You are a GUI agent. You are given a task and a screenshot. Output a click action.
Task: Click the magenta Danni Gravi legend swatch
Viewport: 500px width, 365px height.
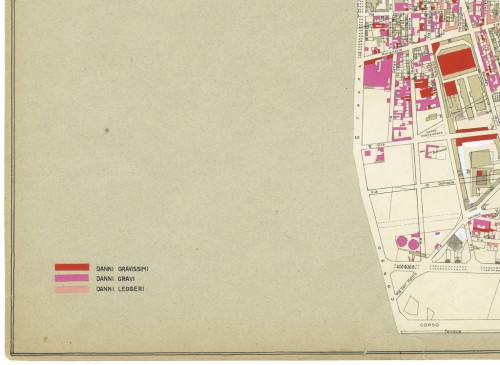(72, 278)
